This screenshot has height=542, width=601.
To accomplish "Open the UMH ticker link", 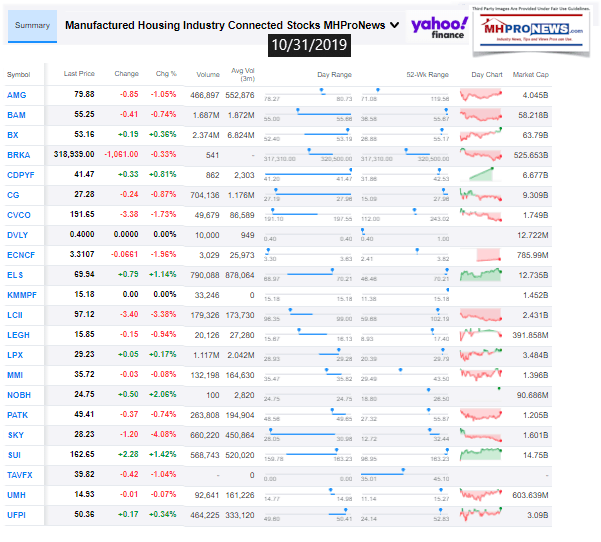I will pyautogui.click(x=16, y=495).
